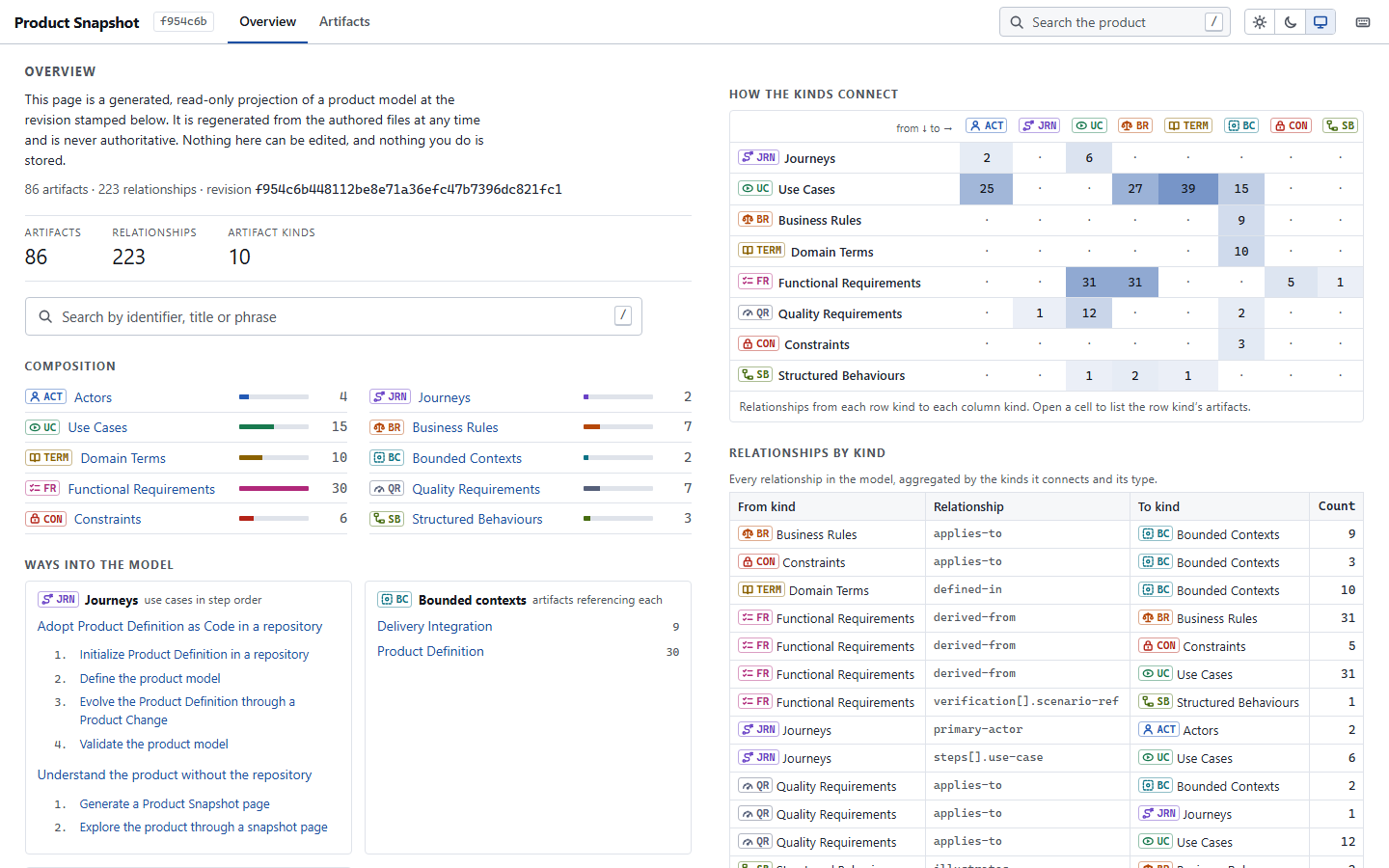Click the magnifier icon in product search
This screenshot has width=1389, height=868.
click(x=1017, y=22)
